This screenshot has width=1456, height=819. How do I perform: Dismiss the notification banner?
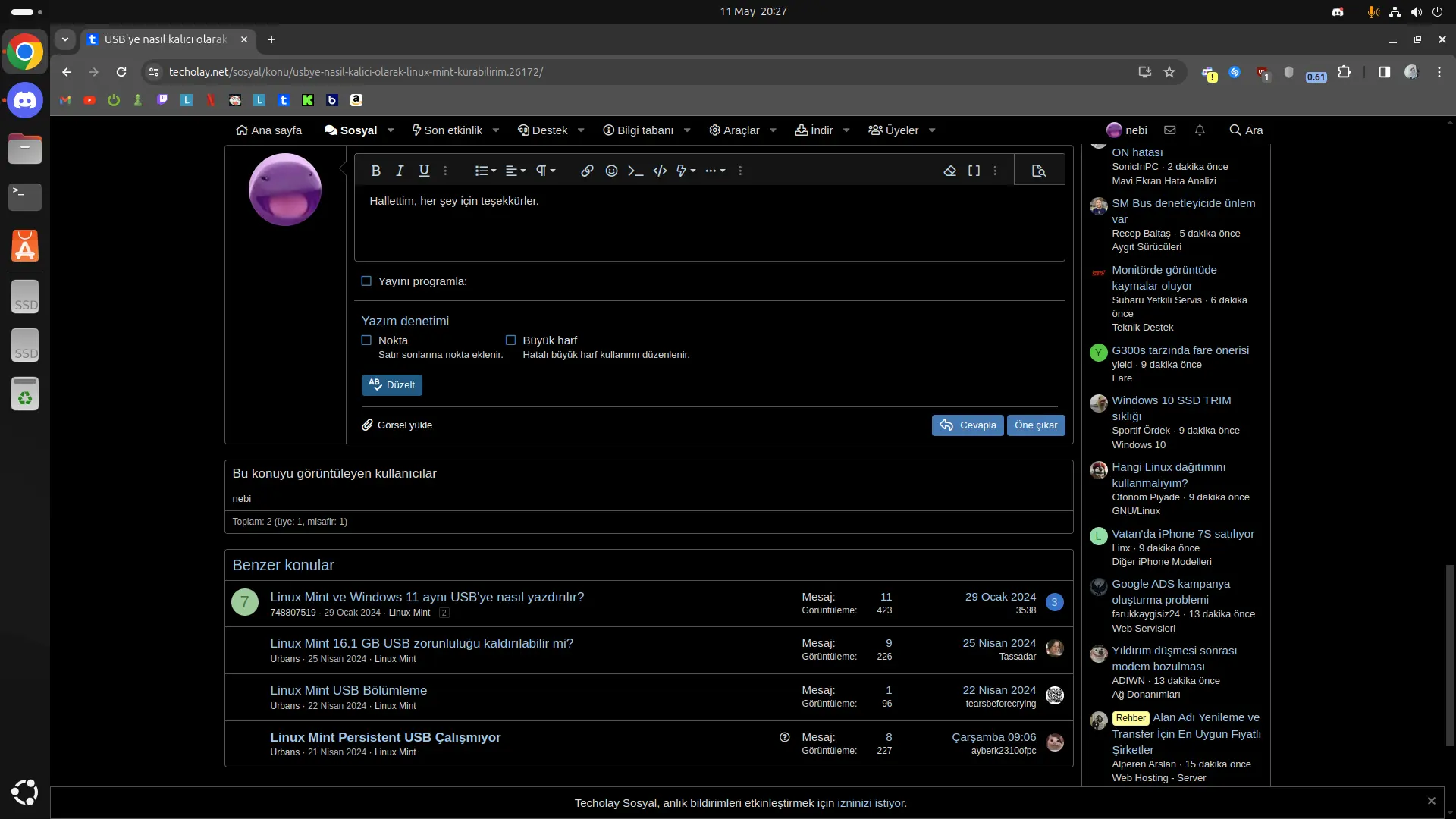(x=1431, y=801)
